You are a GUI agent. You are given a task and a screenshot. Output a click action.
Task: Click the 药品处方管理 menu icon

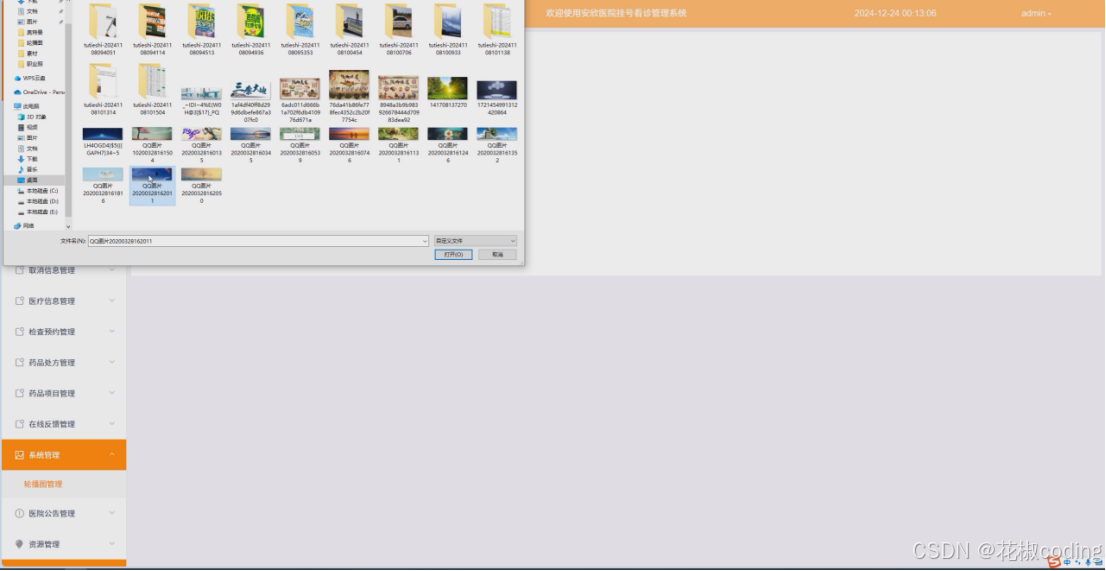(x=19, y=362)
